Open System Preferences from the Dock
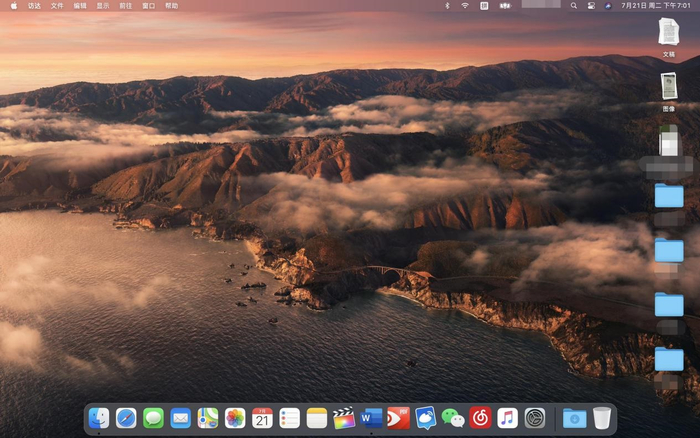This screenshot has height=438, width=700. 535,418
